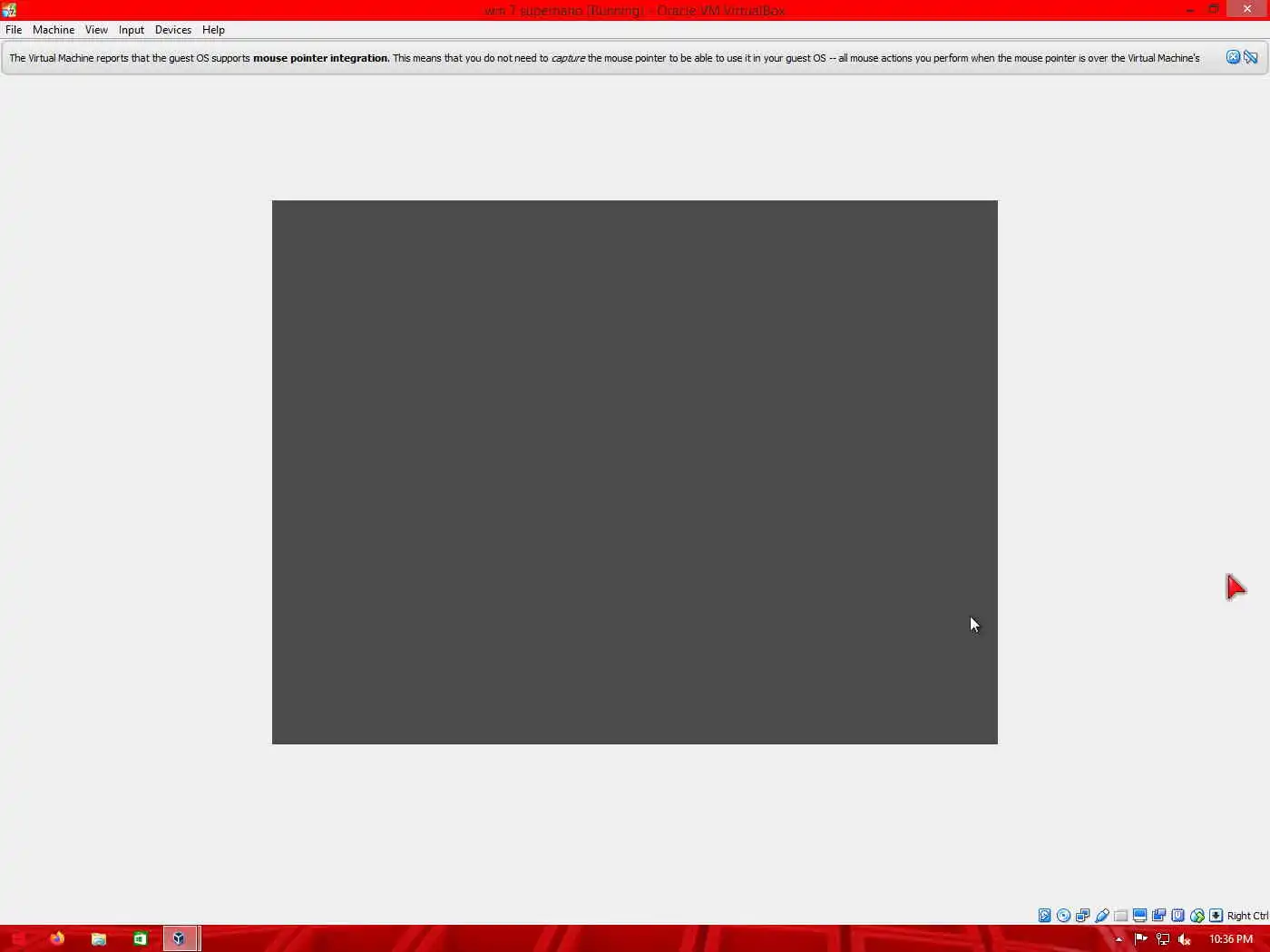
Task: Click the network adapters status icon
Action: point(1082,916)
